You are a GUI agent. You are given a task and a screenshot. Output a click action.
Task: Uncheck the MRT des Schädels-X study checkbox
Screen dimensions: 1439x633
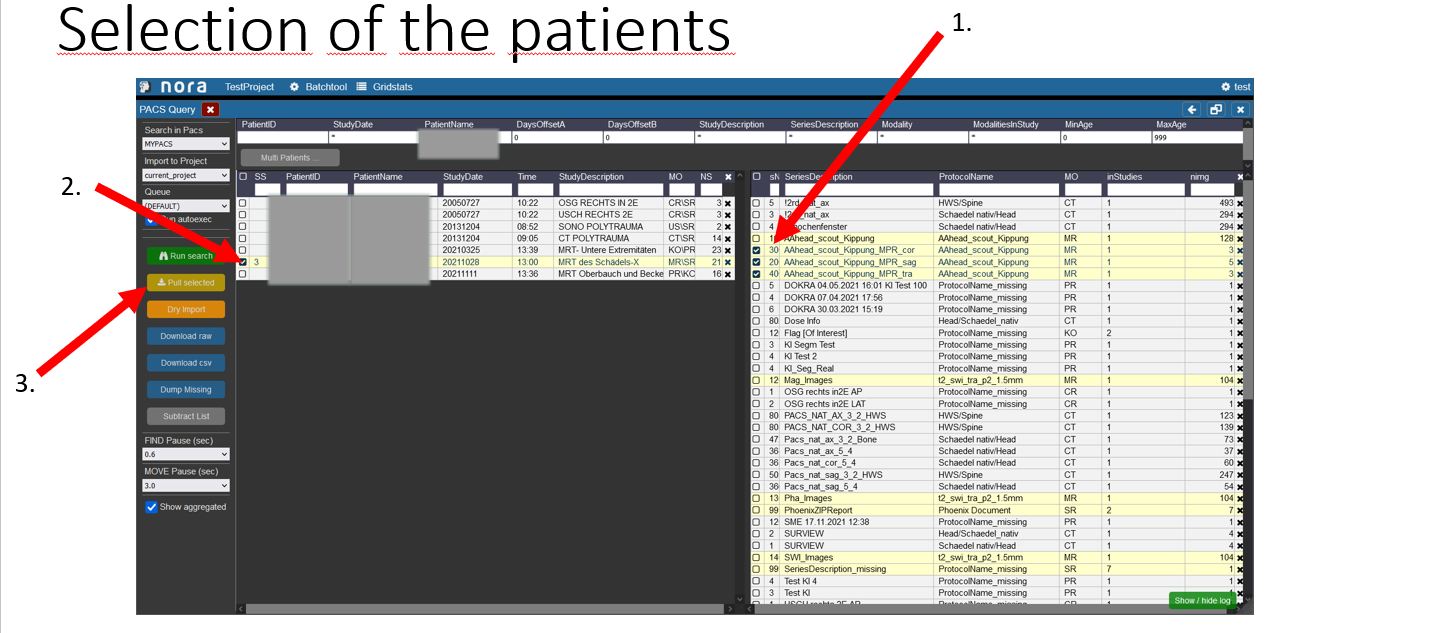pyautogui.click(x=242, y=262)
